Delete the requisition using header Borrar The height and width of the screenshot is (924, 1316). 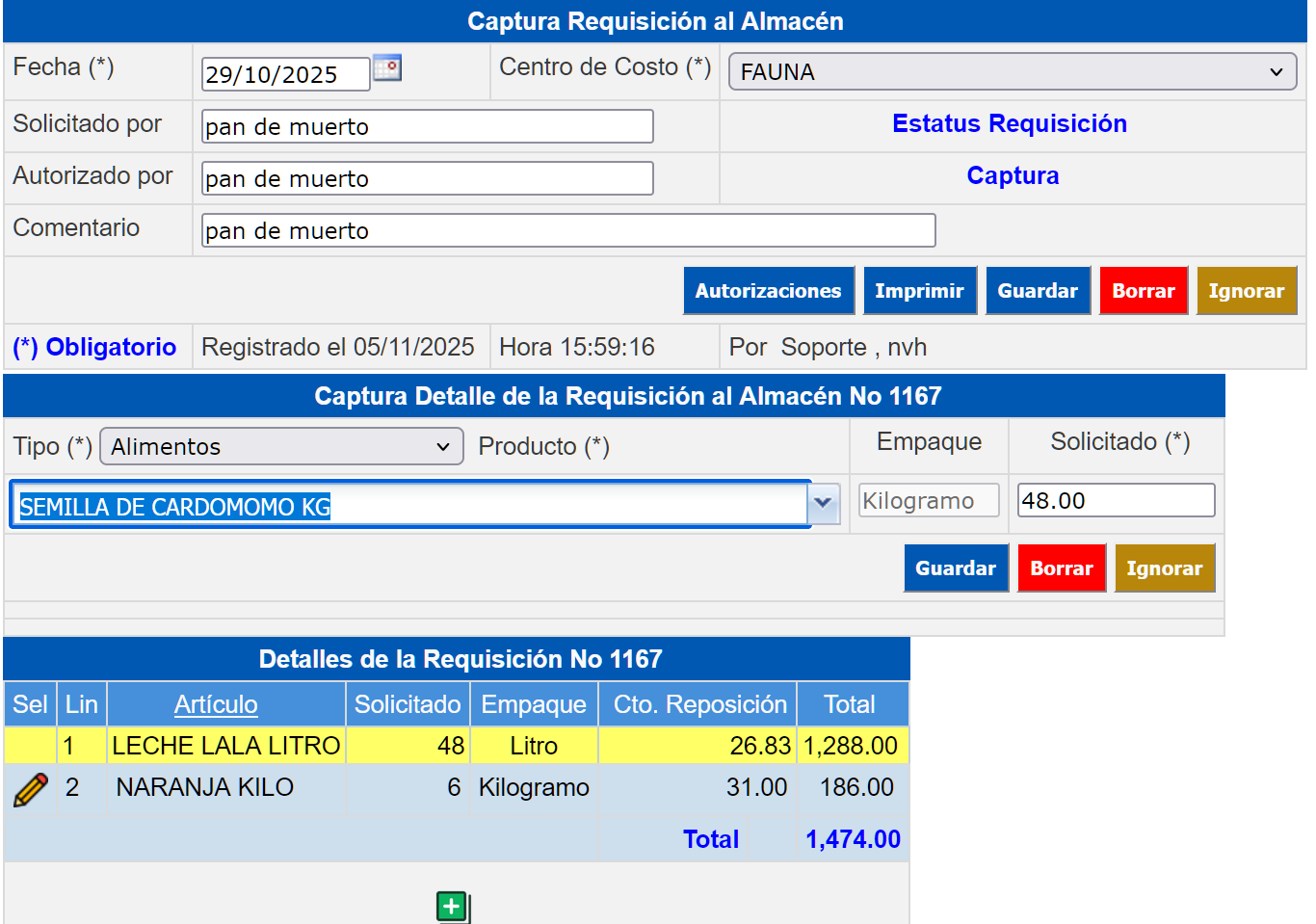(1143, 291)
